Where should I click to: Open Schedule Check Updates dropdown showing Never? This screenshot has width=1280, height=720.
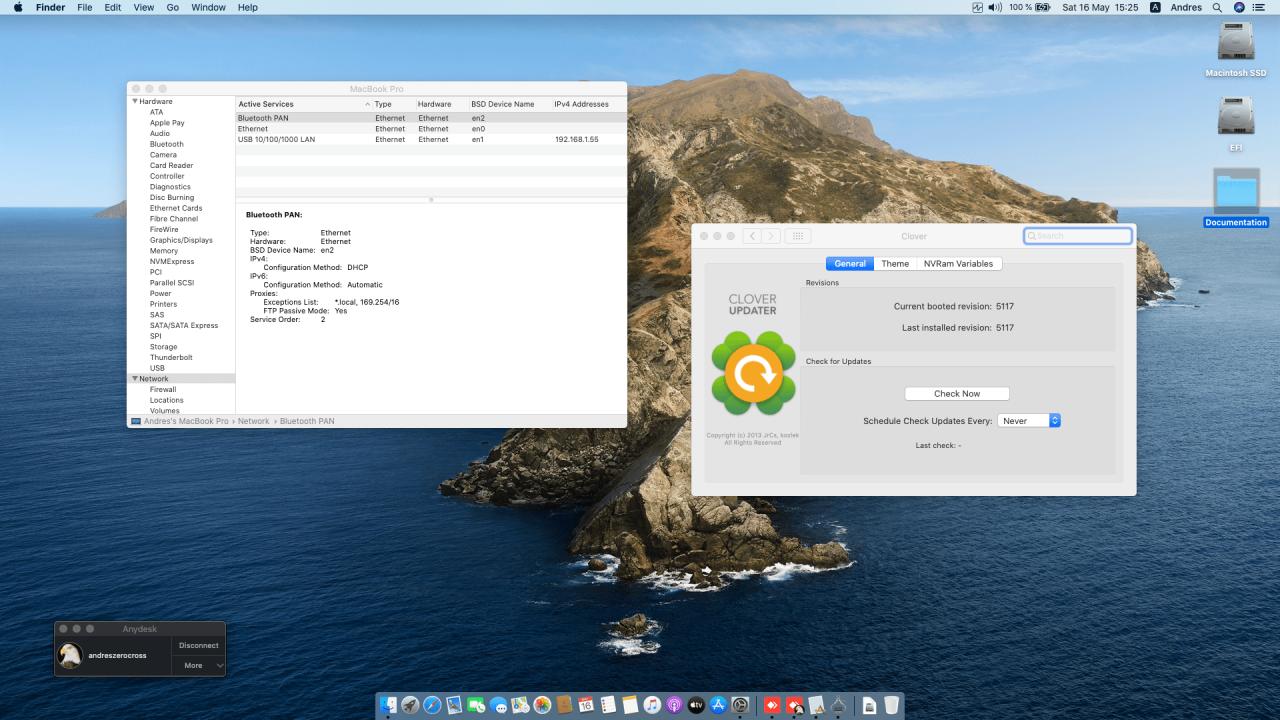tap(1028, 421)
